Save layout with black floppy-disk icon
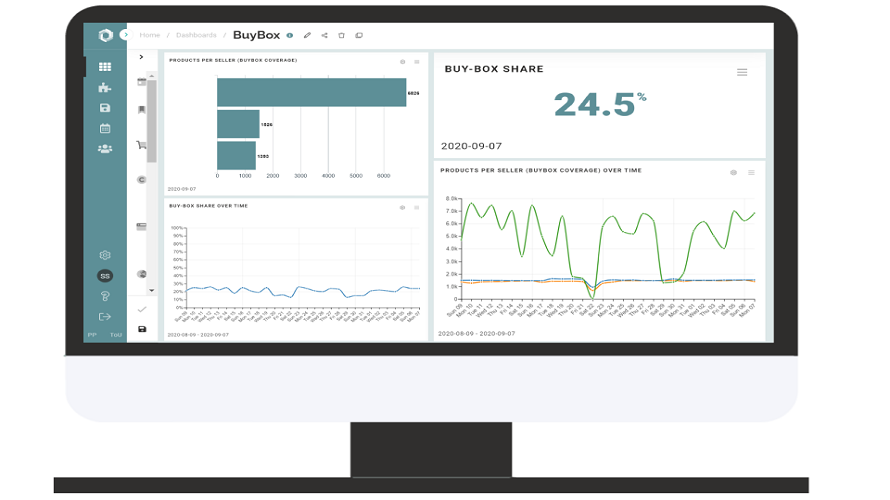Image resolution: width=890 pixels, height=500 pixels. tap(142, 329)
